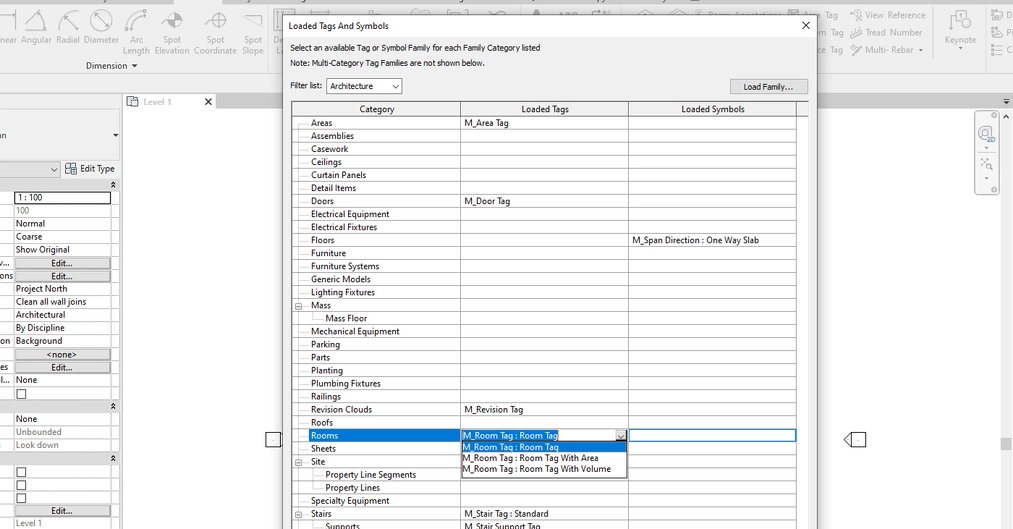Click the Keynote tool icon
The image size is (1013, 529).
[960, 21]
